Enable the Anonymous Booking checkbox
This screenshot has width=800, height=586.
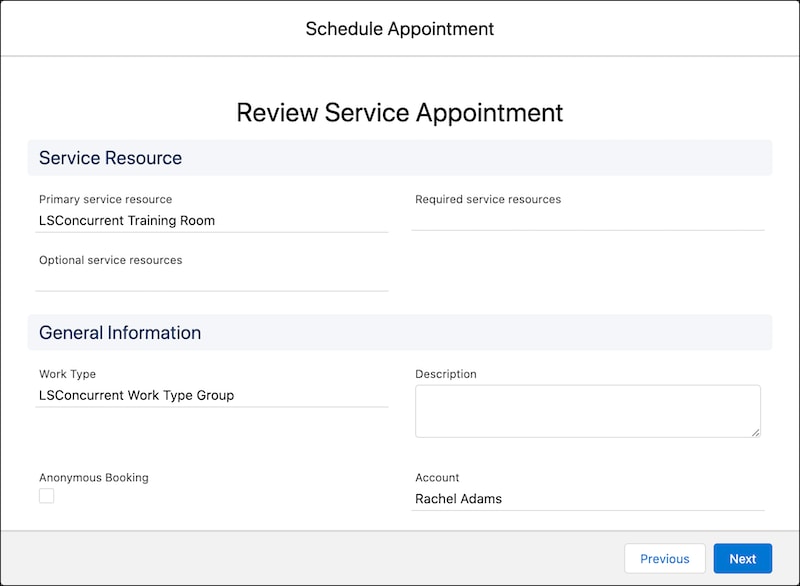click(x=46, y=496)
